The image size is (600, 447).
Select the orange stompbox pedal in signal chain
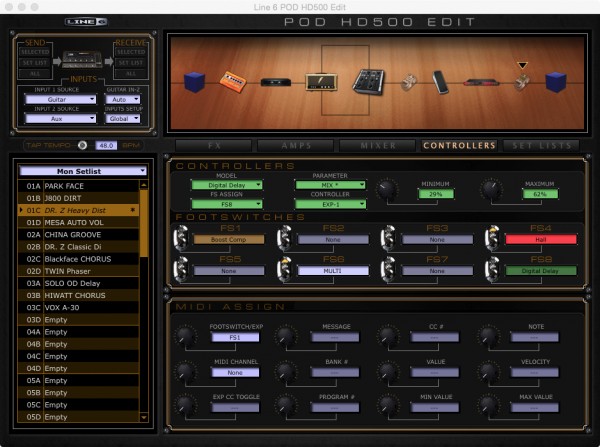point(233,82)
